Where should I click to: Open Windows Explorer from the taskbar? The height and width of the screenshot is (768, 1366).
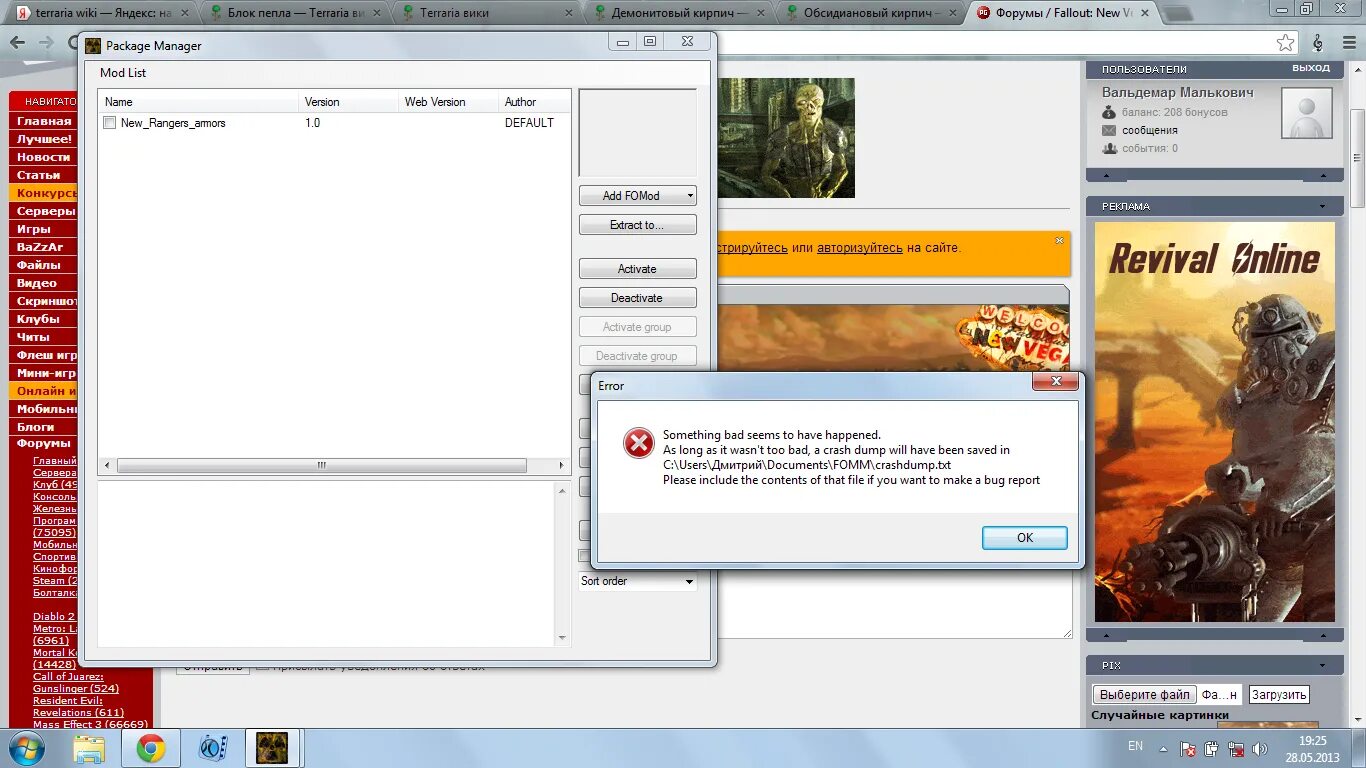tap(88, 748)
